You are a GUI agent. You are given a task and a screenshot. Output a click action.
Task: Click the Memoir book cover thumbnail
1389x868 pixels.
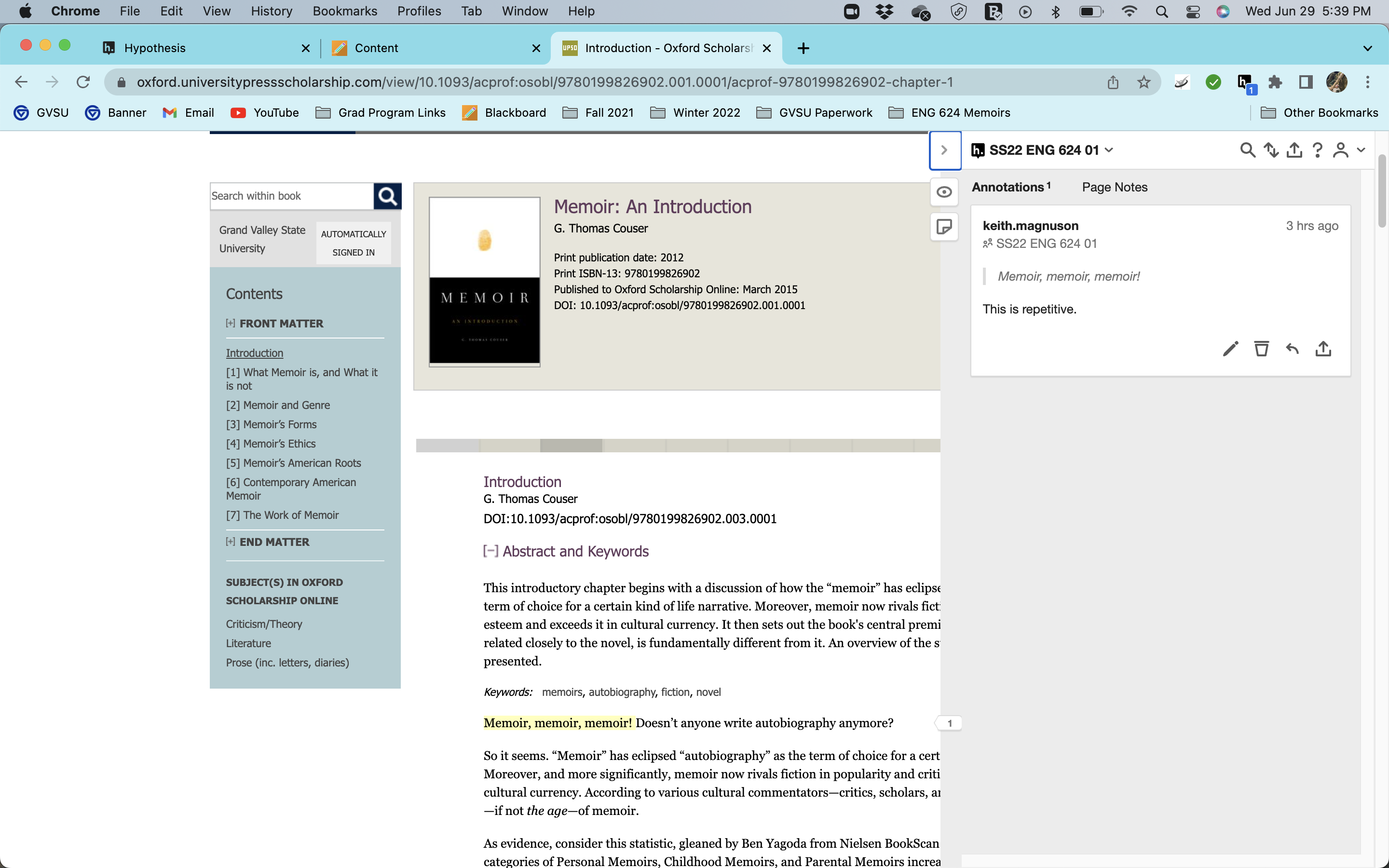pyautogui.click(x=484, y=281)
